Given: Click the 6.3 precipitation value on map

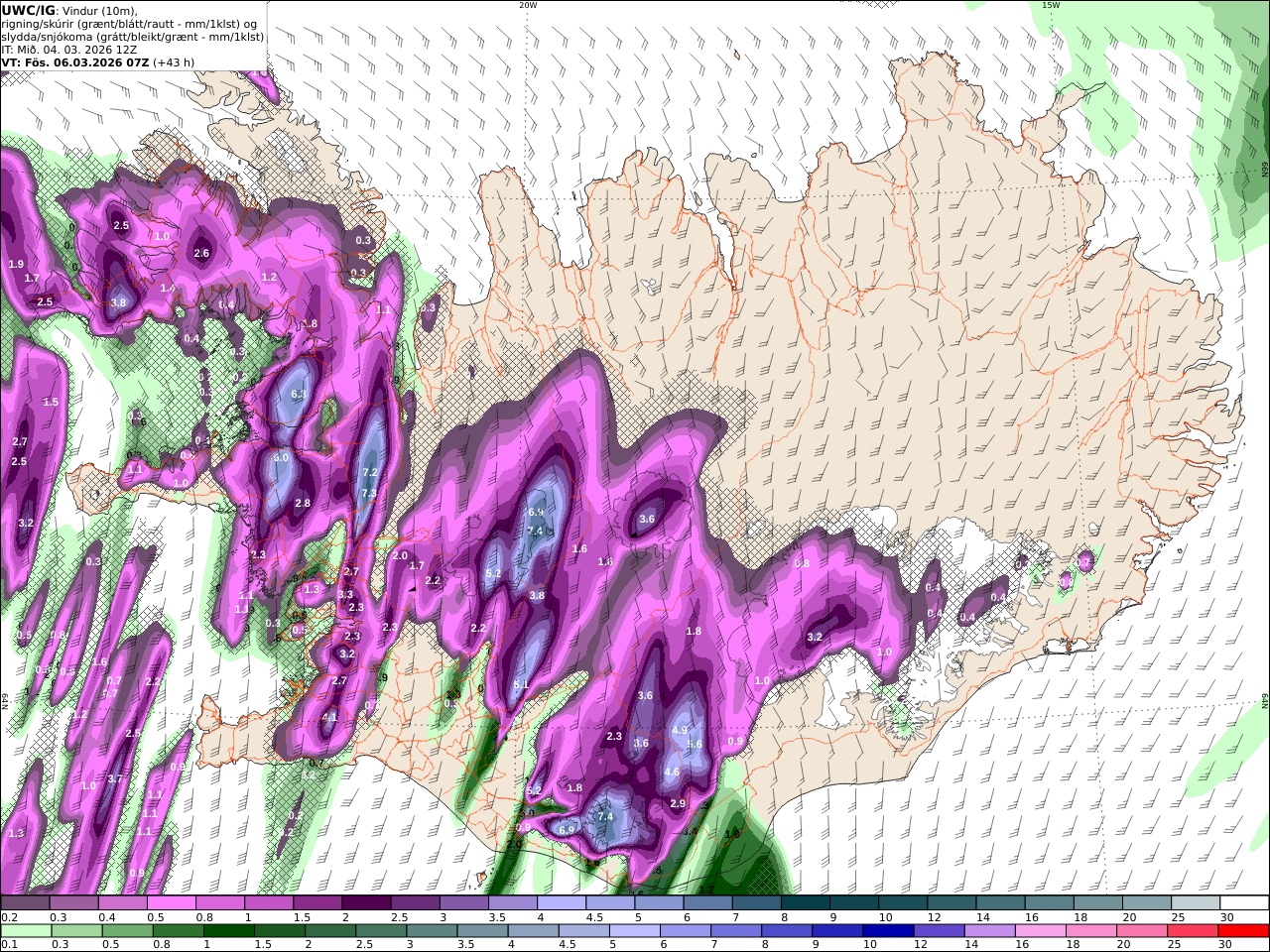Looking at the screenshot, I should 299,394.
